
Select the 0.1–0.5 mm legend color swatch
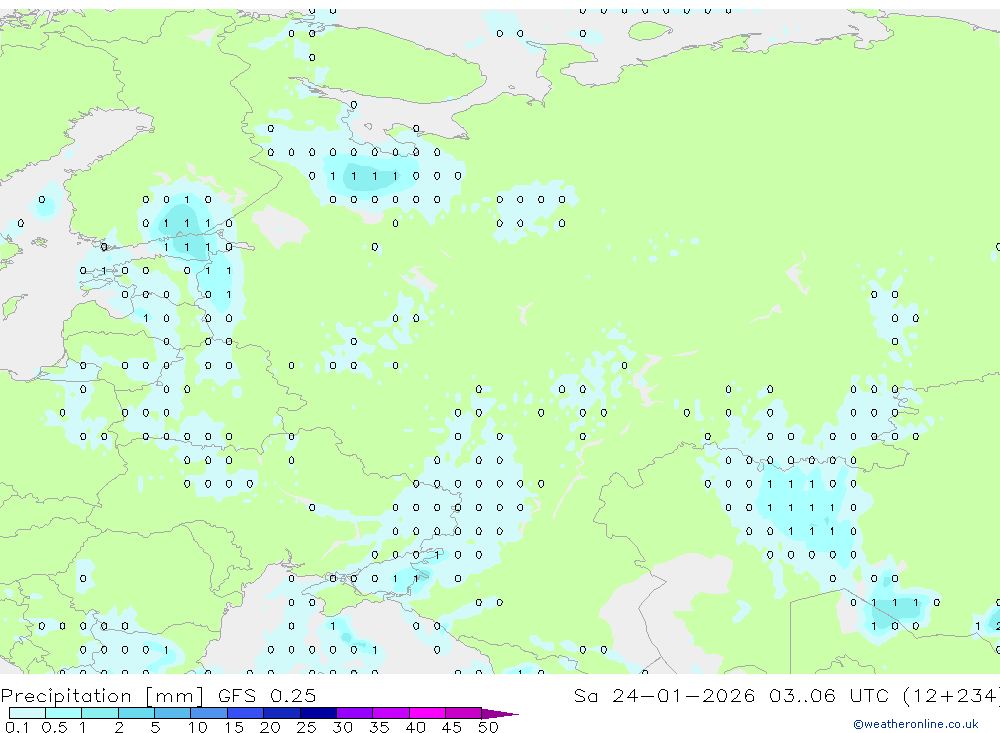point(27,713)
